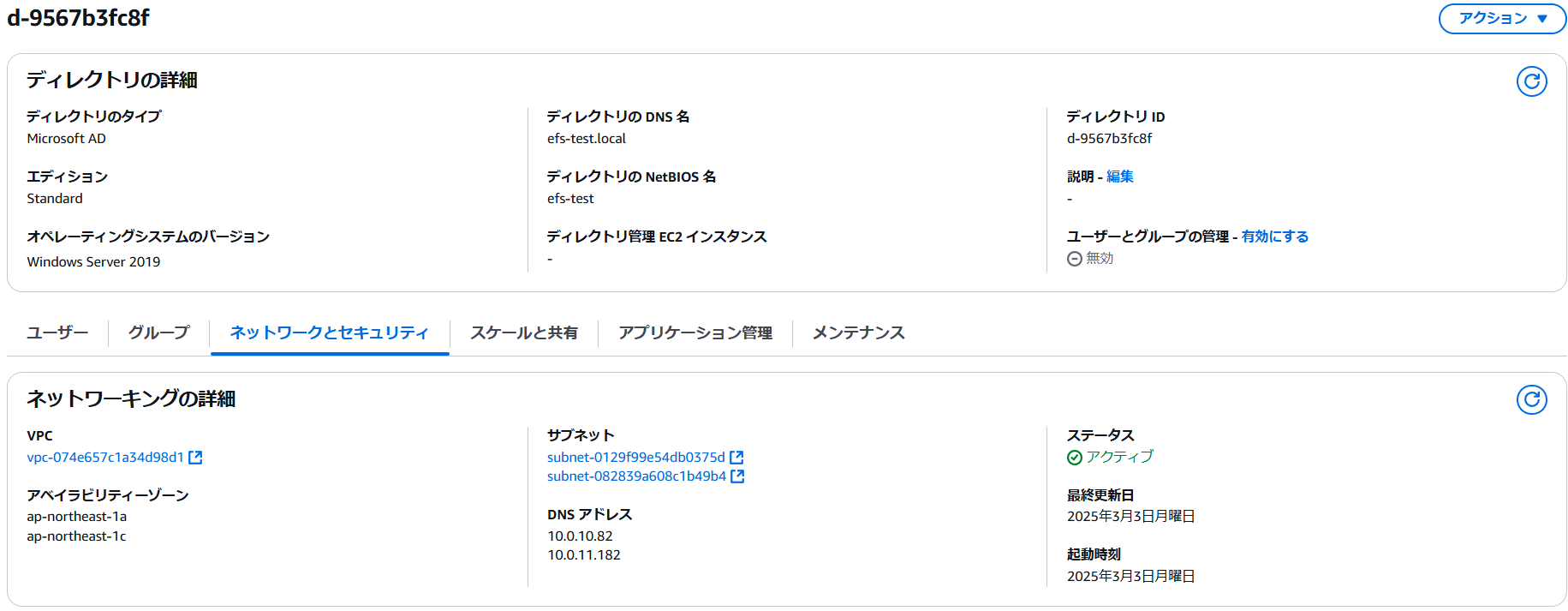Open the vpc-074e657c1a34d98d1 link

105,458
